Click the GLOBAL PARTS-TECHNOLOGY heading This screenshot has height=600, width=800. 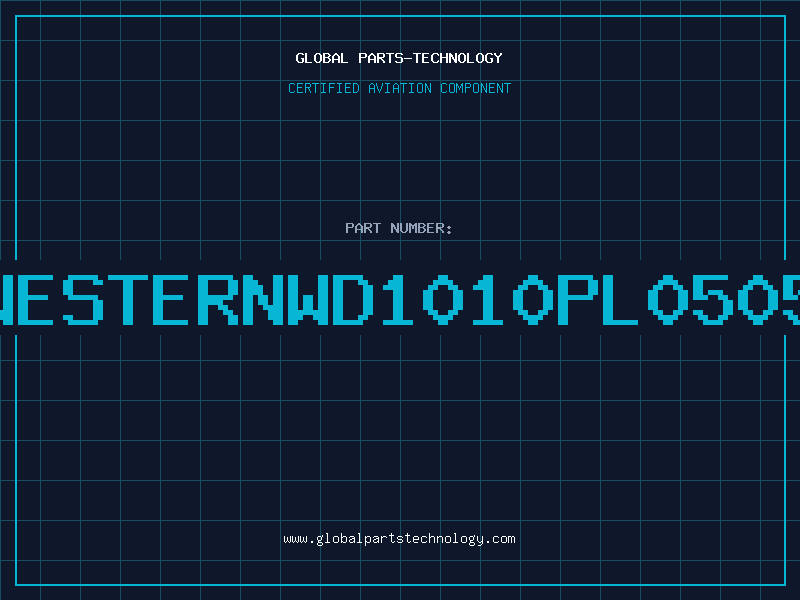coord(399,58)
